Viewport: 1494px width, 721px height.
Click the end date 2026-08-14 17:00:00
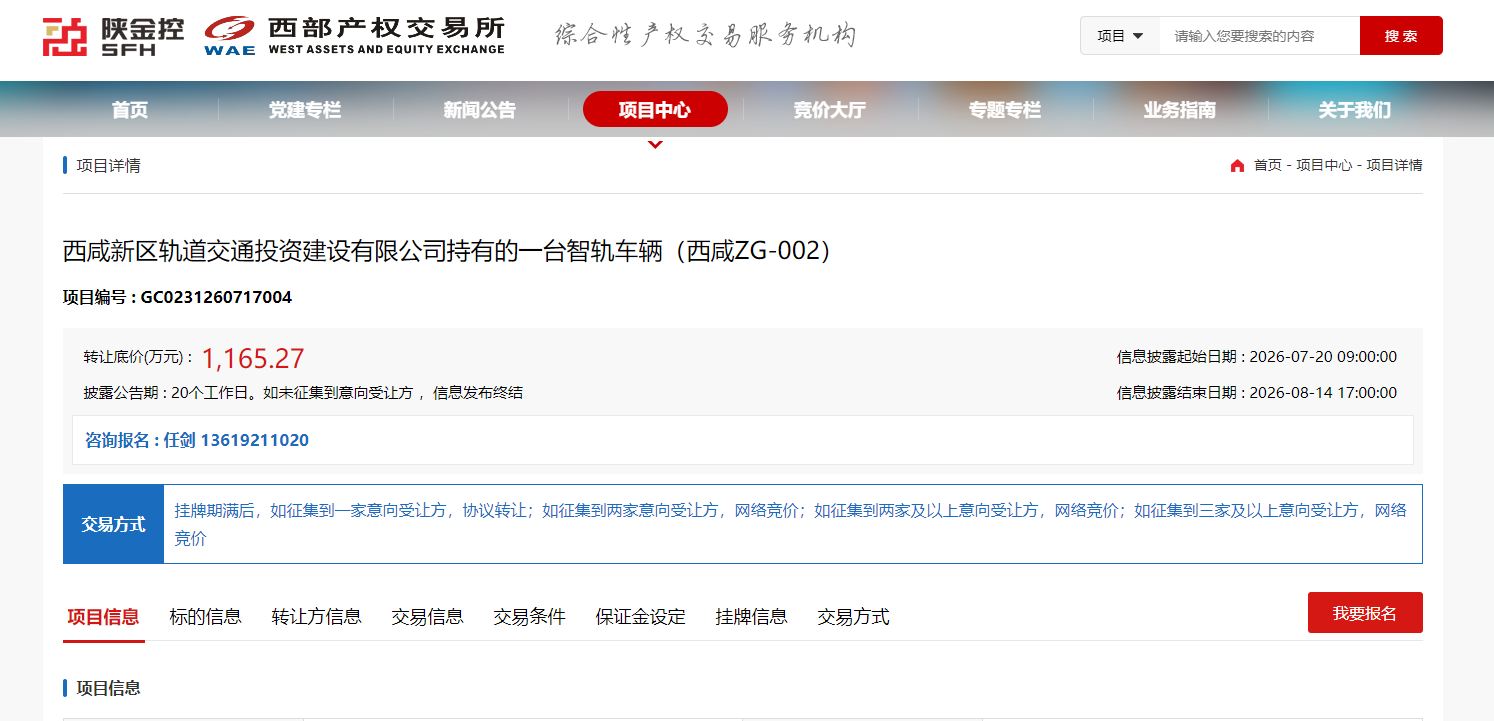point(1323,393)
